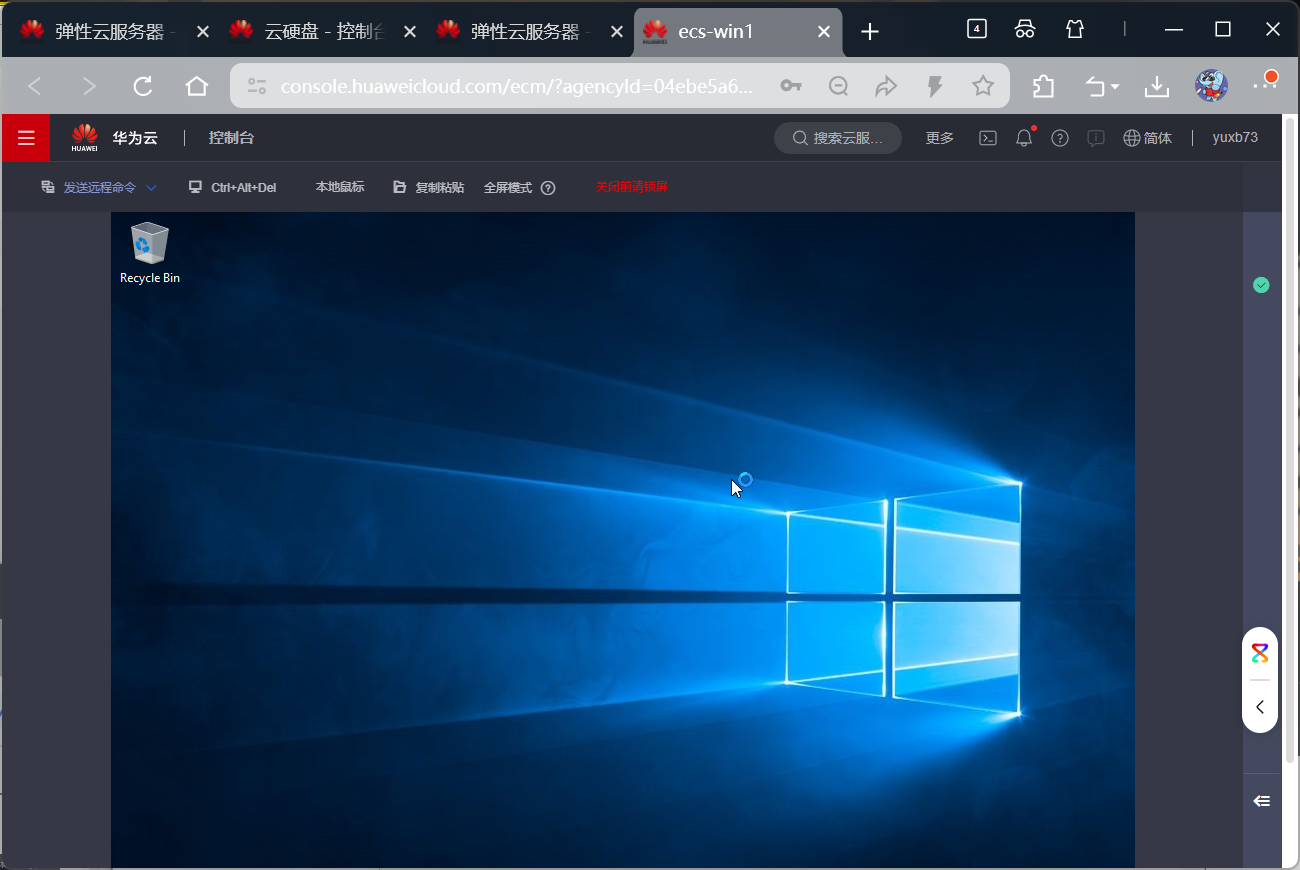1300x870 pixels.
Task: Open the feedback icon next to help
Action: (x=1096, y=137)
